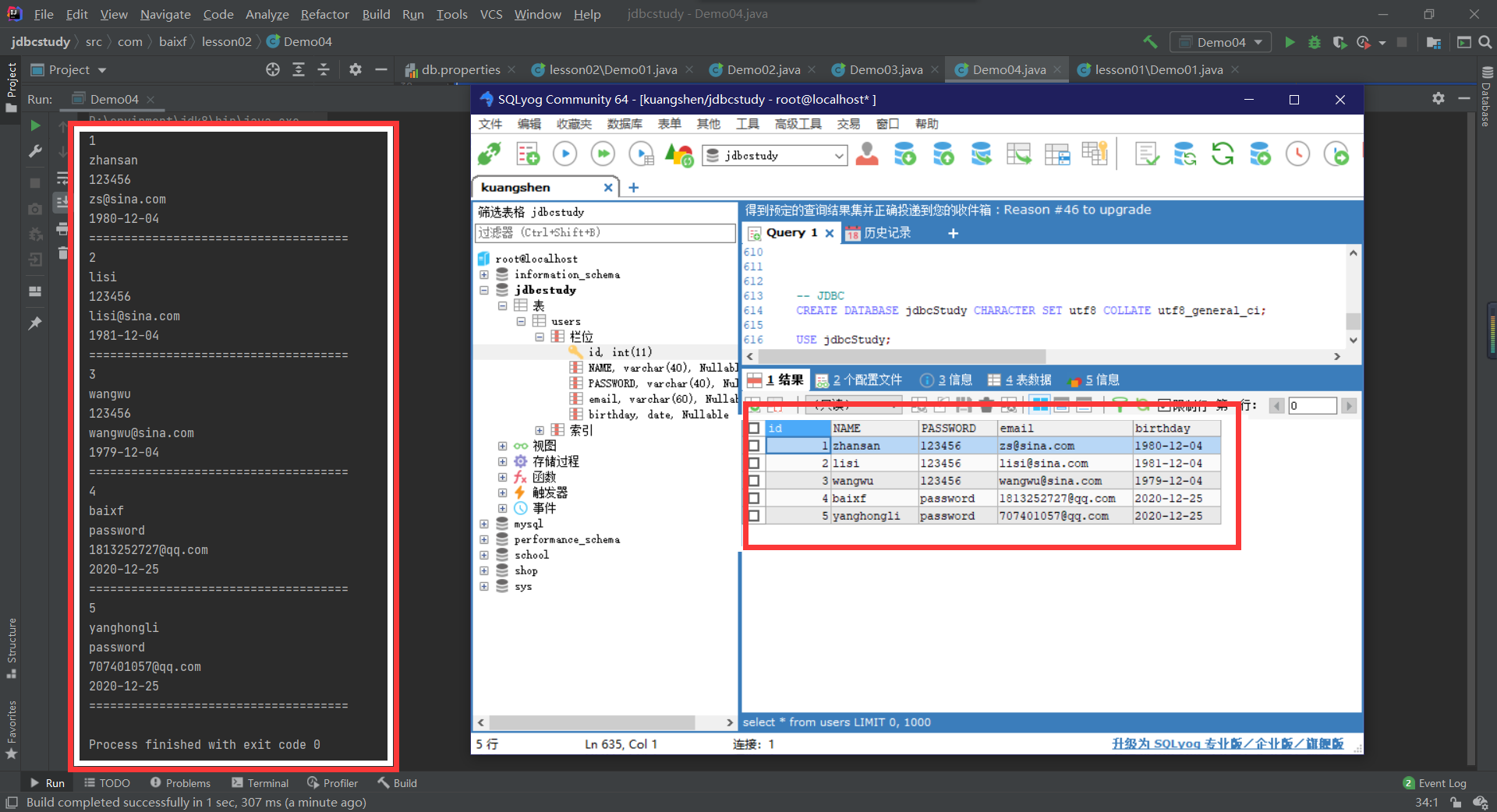Check the row checkbox for yanghongli
This screenshot has height=812, width=1497.
754,516
